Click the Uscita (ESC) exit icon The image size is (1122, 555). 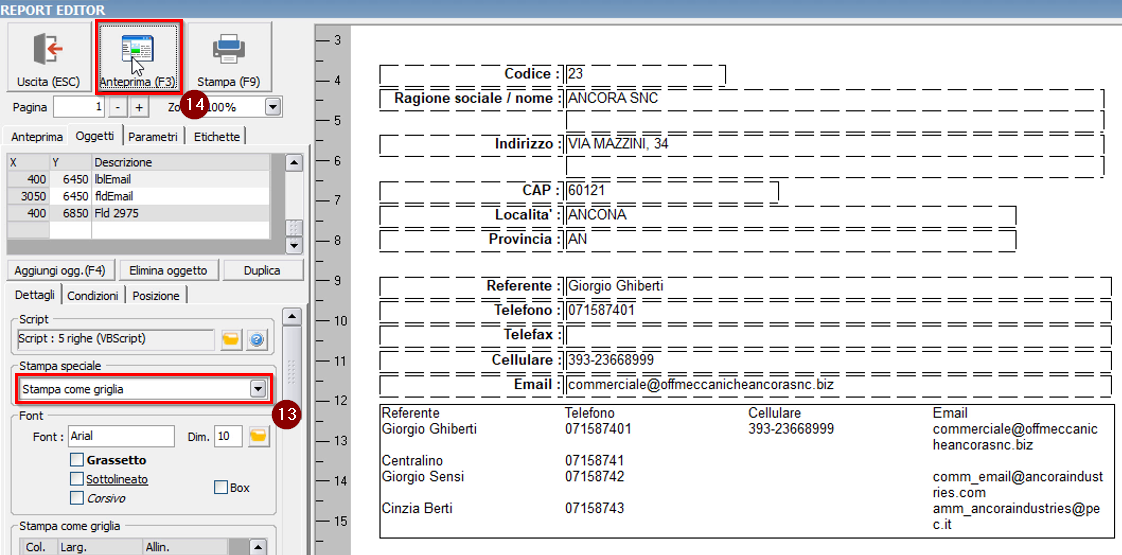[47, 50]
